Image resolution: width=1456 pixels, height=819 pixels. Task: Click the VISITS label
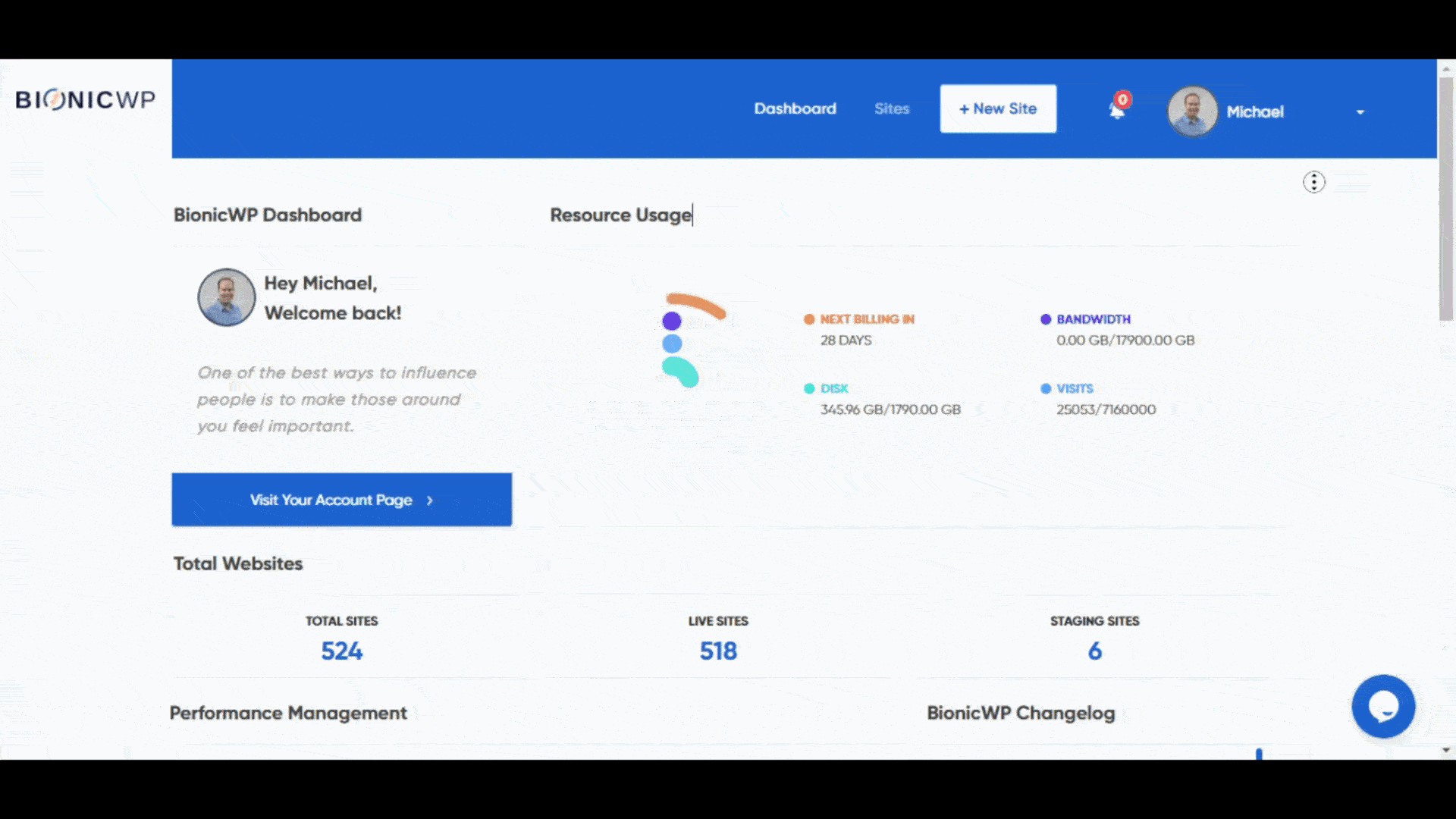[x=1075, y=388]
